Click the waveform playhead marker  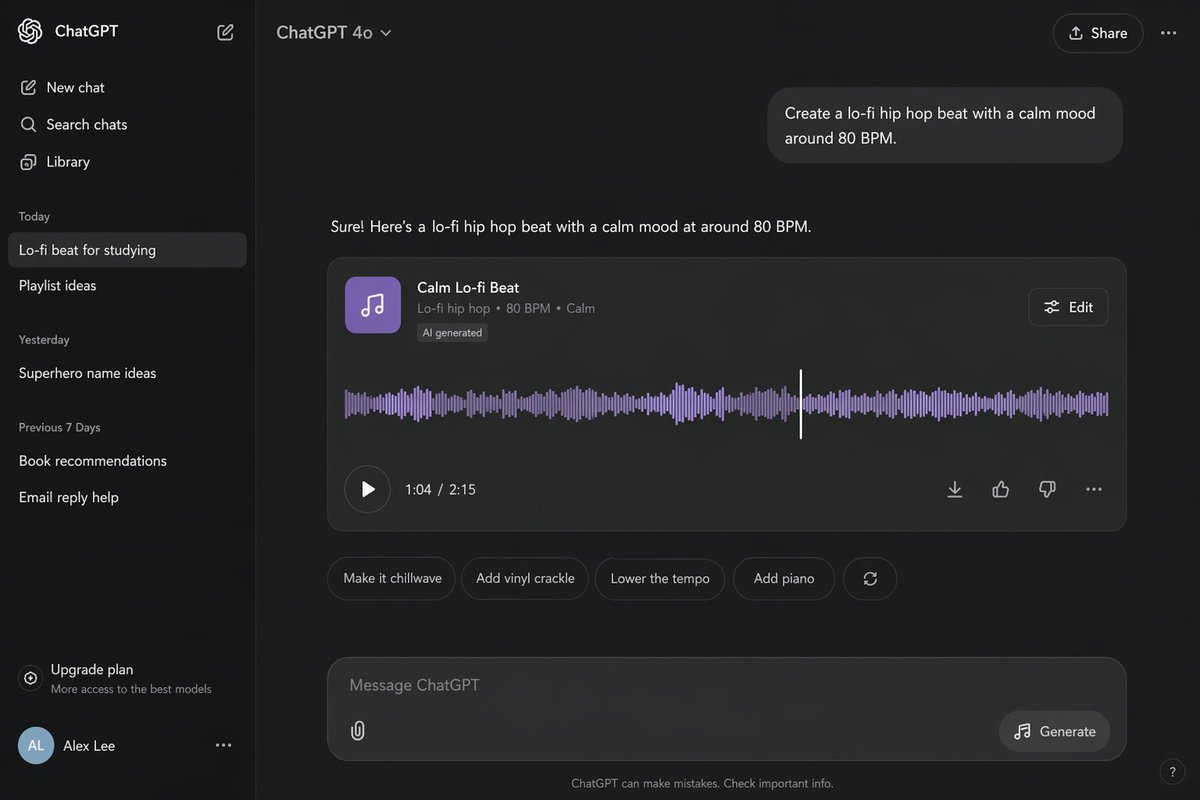click(800, 404)
